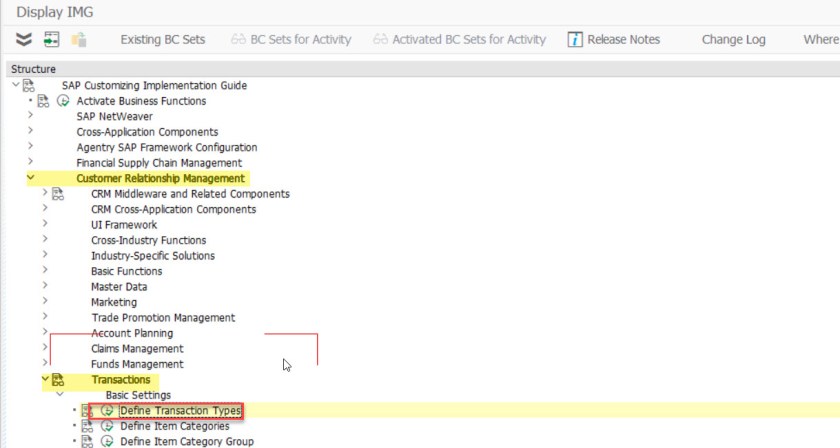Expand the Claims Management node
The width and height of the screenshot is (840, 448).
pos(45,348)
